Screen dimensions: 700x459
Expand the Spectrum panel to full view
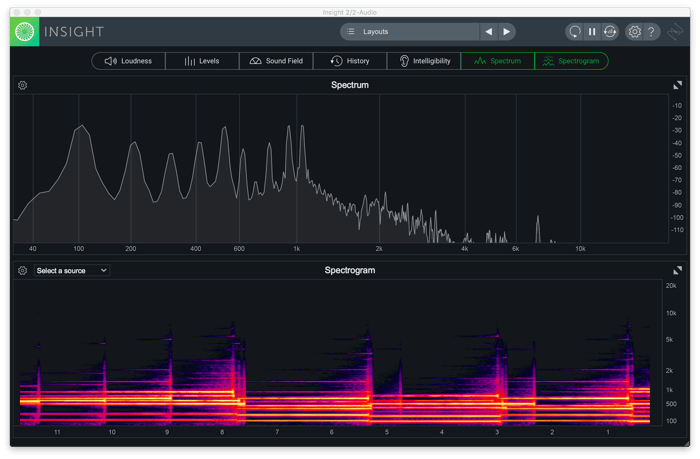point(677,85)
